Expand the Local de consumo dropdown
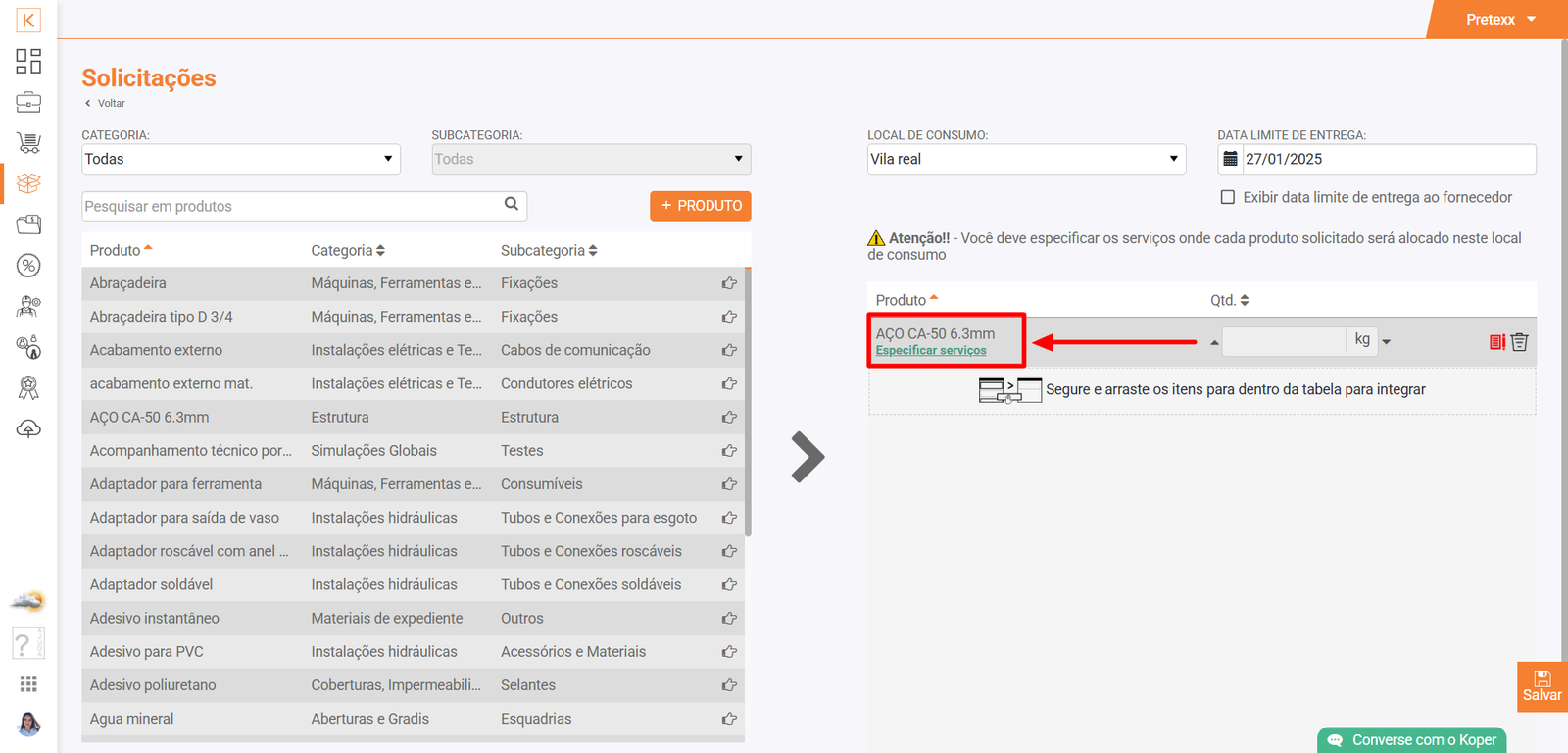Screen dimensions: 1568x753 [x=1025, y=159]
